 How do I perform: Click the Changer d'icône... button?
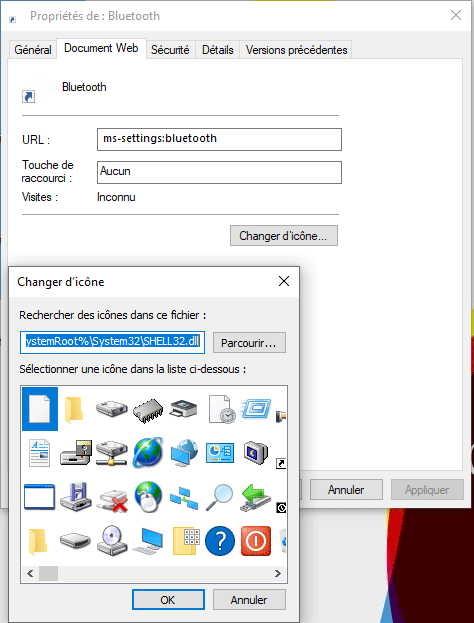tap(284, 236)
